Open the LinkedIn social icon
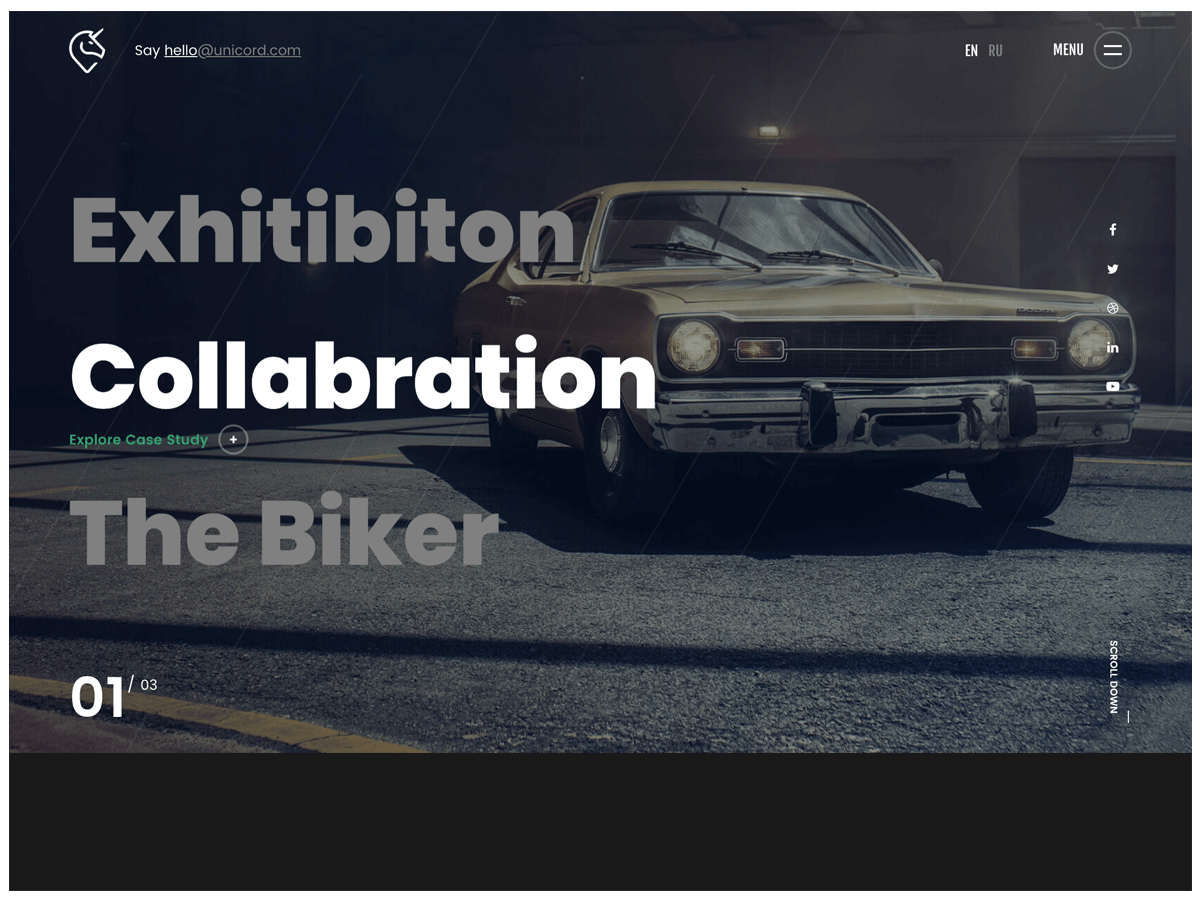The width and height of the screenshot is (1200, 900). 1112,347
